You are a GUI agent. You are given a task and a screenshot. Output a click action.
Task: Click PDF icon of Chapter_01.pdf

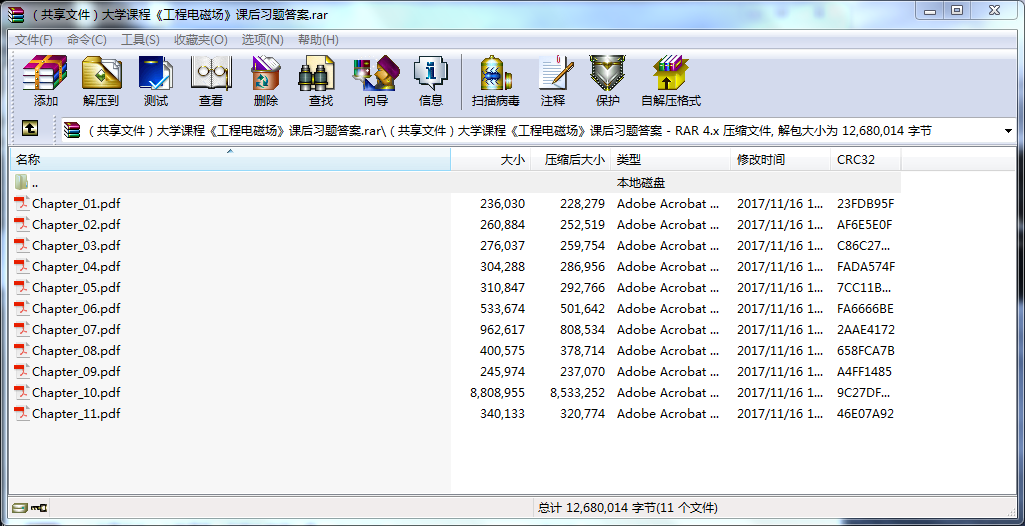pyautogui.click(x=22, y=203)
